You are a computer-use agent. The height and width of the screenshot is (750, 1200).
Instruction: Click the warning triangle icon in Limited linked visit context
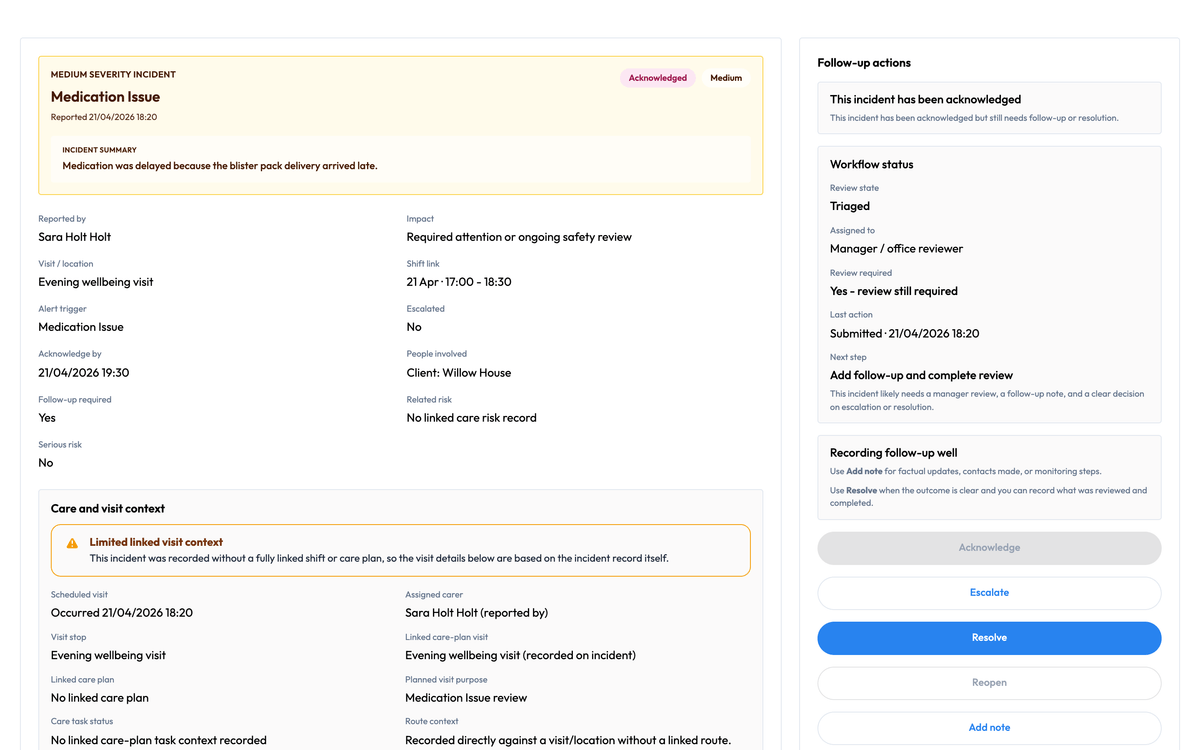pos(72,543)
